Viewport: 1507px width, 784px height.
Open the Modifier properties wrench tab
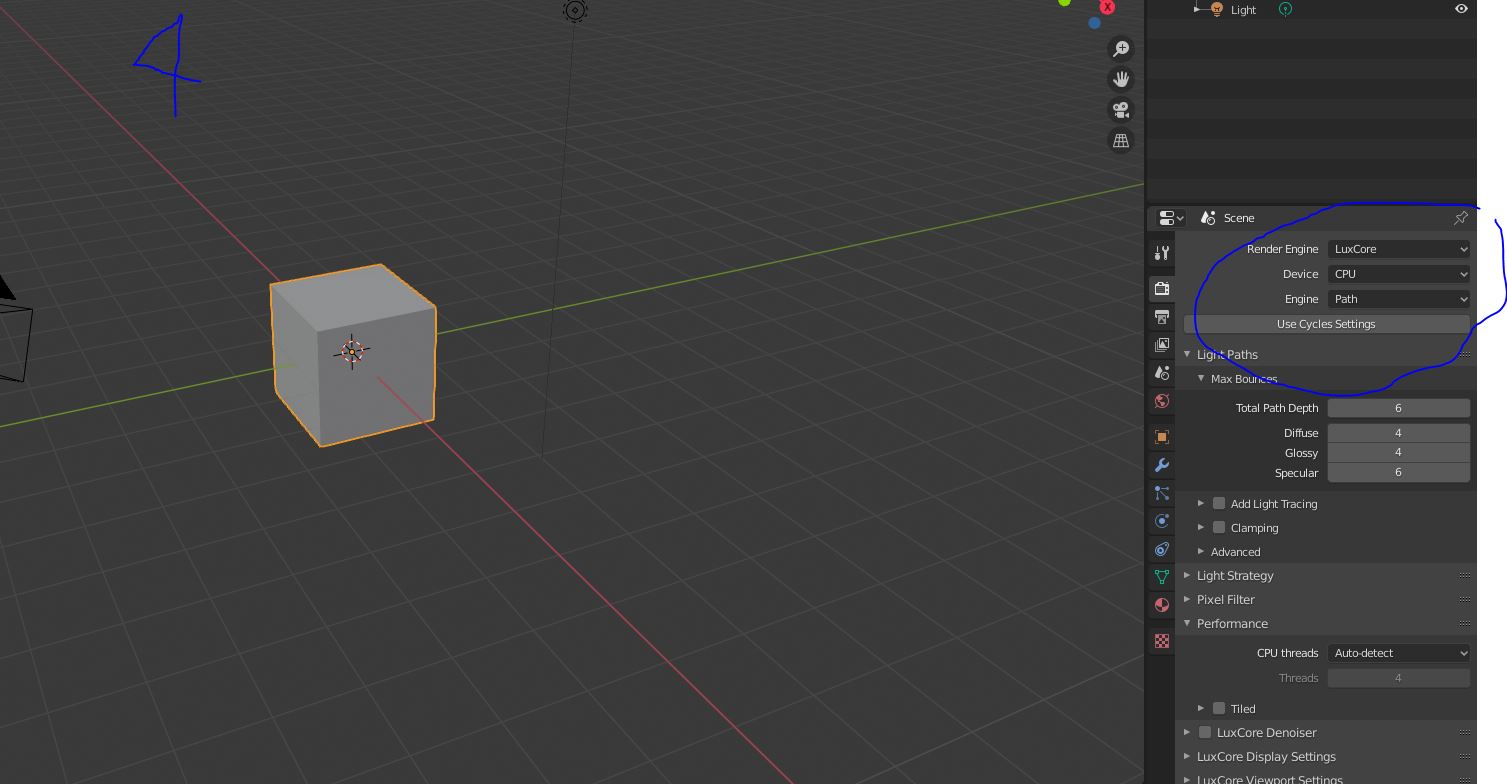point(1162,465)
